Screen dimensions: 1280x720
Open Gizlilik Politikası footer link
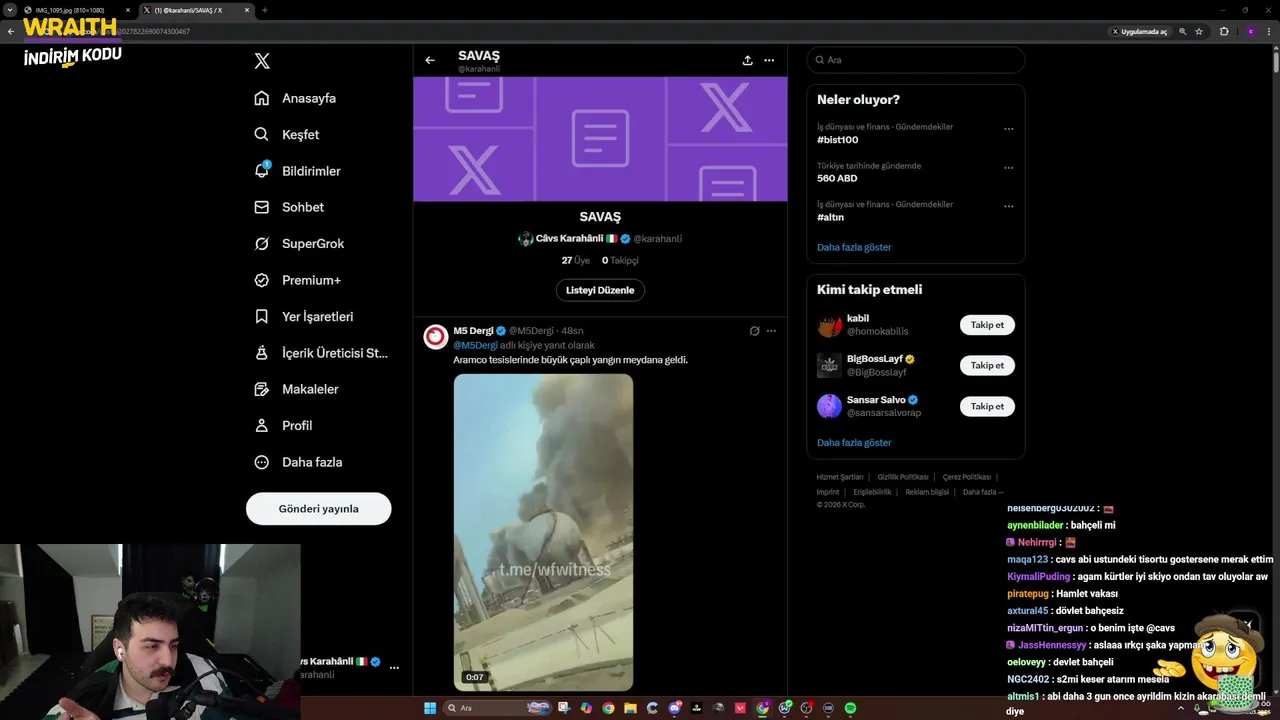pyautogui.click(x=903, y=477)
